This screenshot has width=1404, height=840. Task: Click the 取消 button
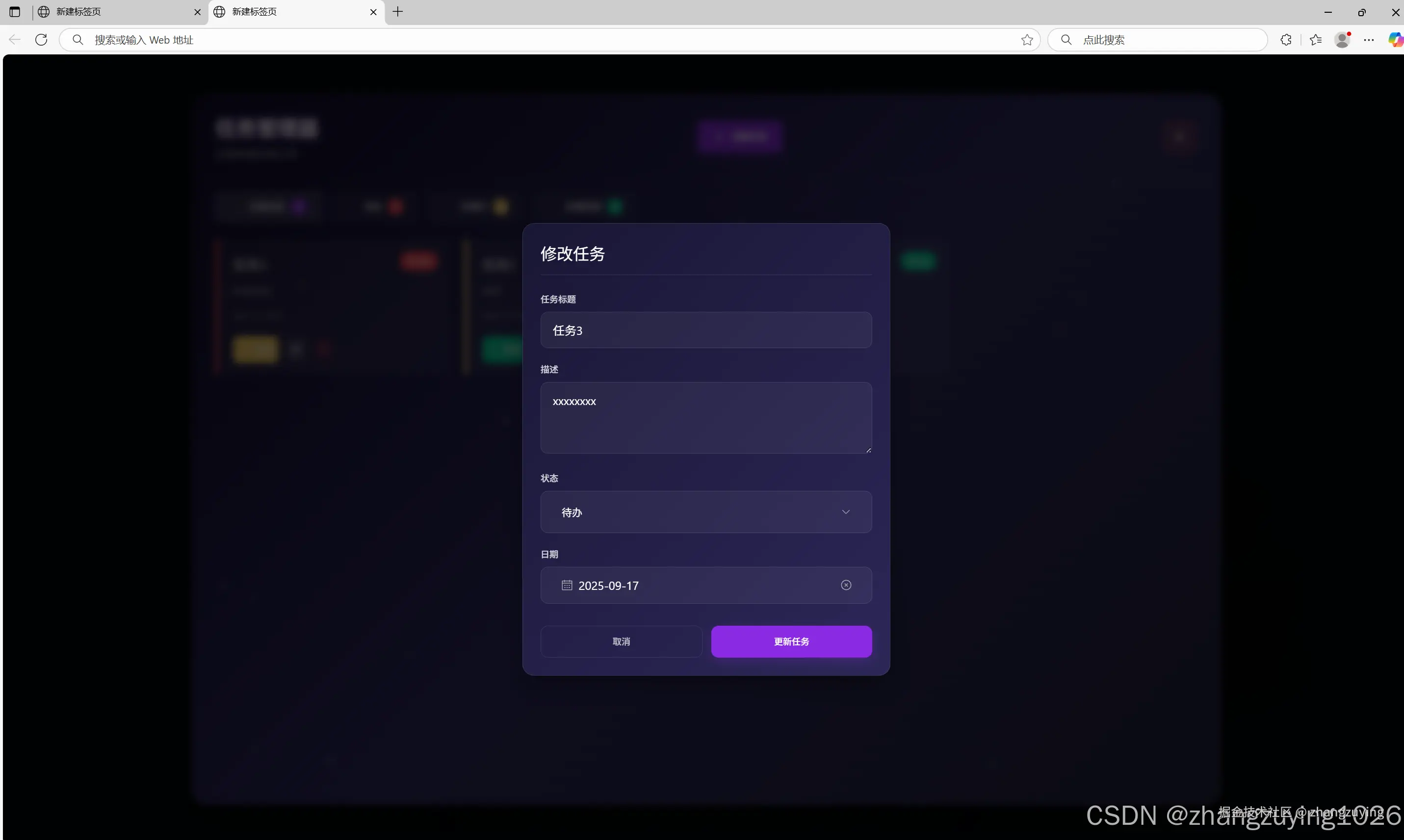pos(621,641)
